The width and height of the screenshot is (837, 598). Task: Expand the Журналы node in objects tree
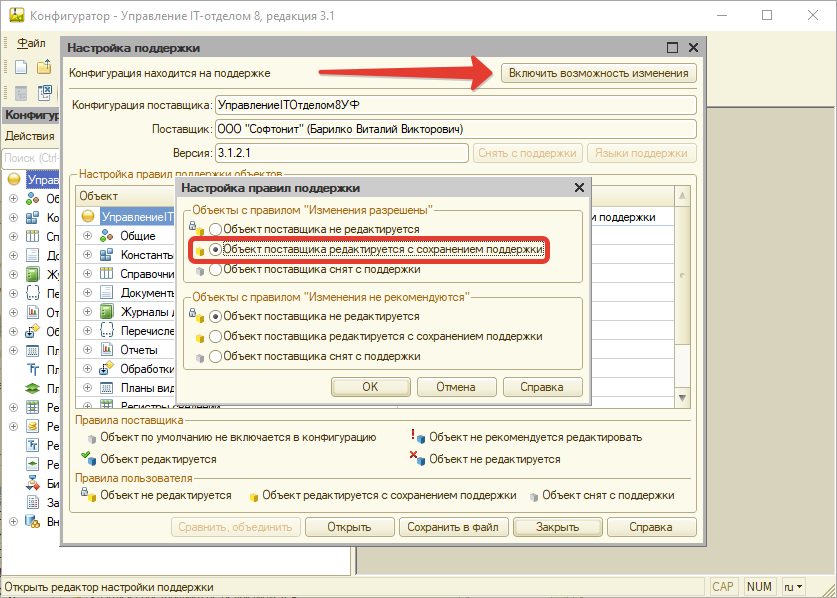tap(86, 312)
